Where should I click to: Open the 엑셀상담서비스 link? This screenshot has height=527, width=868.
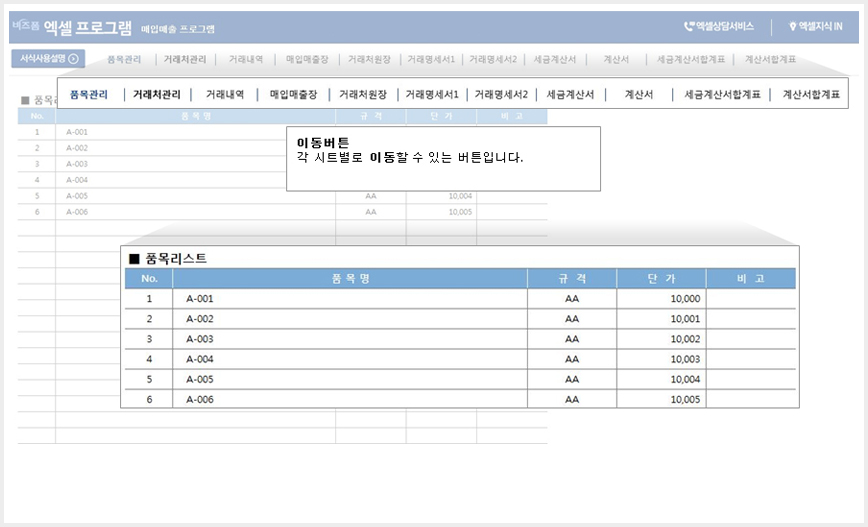[x=719, y=26]
